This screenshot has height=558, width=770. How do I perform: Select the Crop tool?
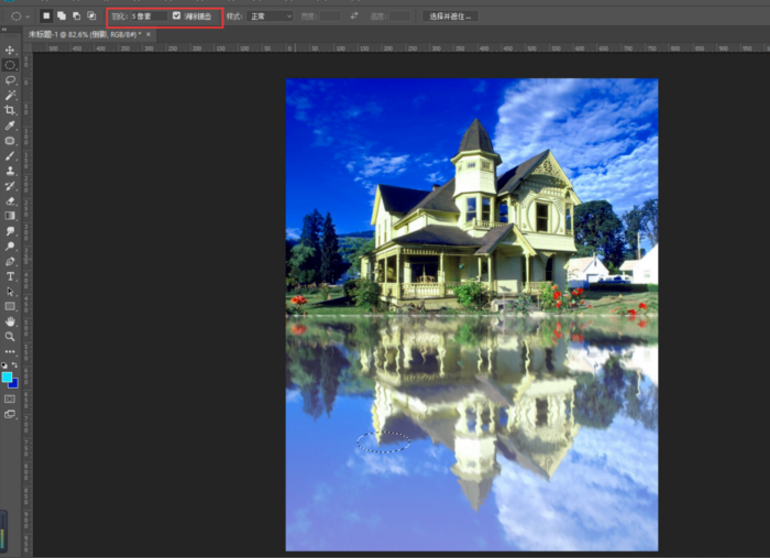(10, 110)
